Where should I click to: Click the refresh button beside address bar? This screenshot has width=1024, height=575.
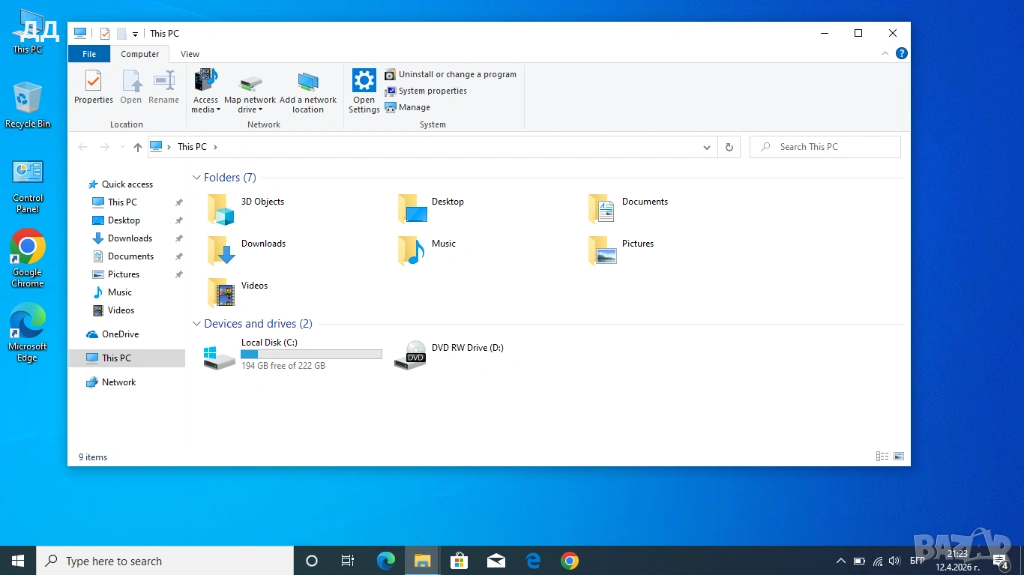(729, 147)
